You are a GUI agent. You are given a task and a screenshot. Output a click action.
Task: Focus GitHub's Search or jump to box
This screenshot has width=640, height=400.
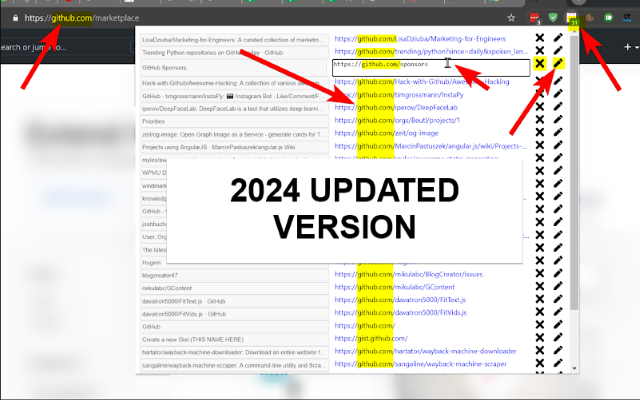coord(65,47)
